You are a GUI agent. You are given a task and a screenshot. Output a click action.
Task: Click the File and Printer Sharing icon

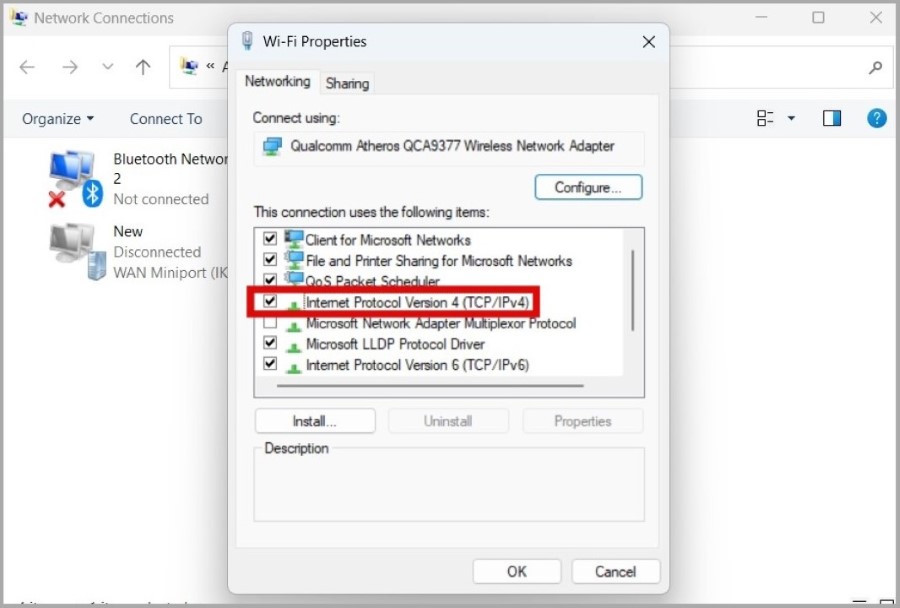coord(294,260)
